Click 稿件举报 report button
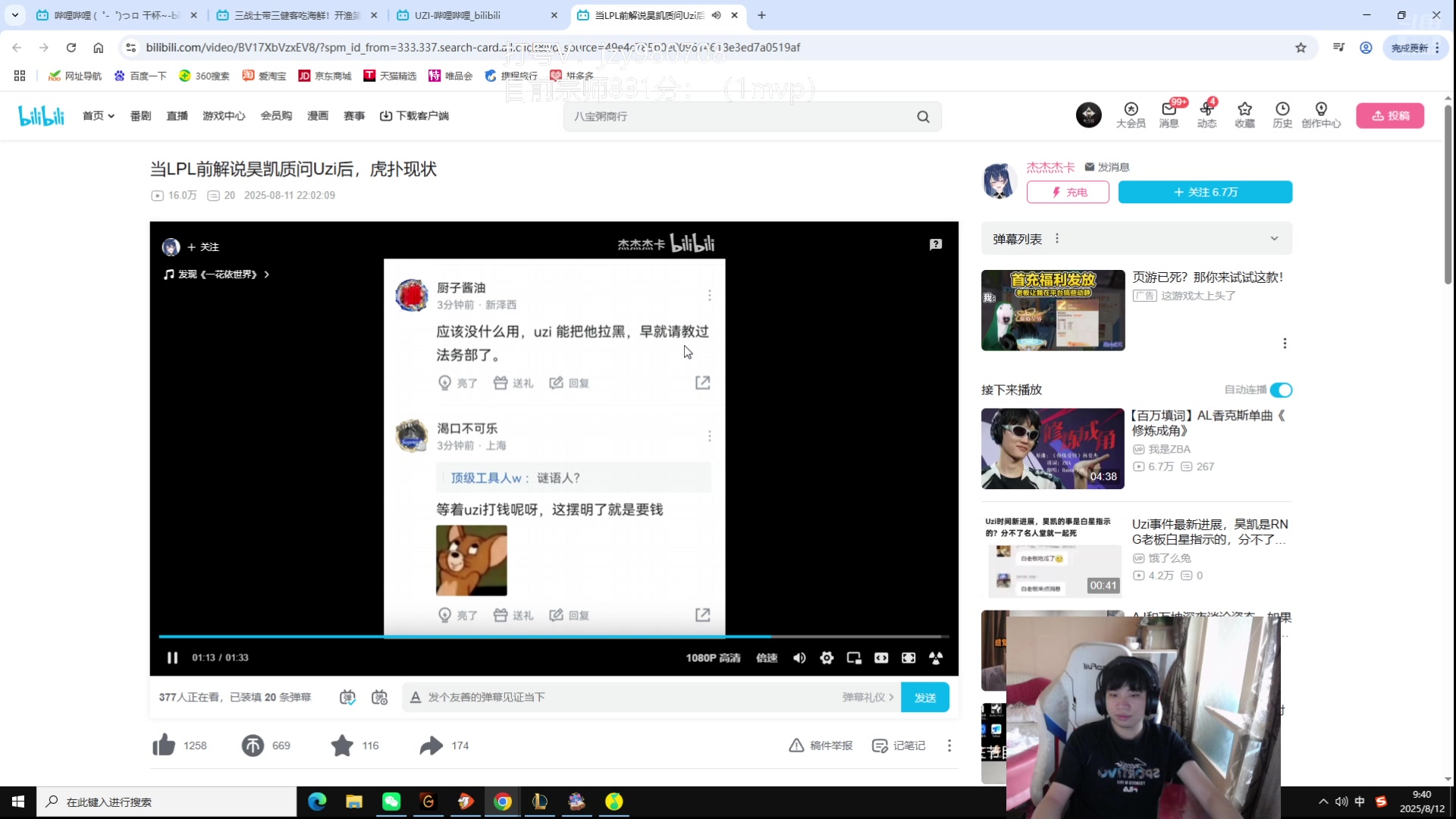Screen dimensions: 1456x819 point(821,745)
